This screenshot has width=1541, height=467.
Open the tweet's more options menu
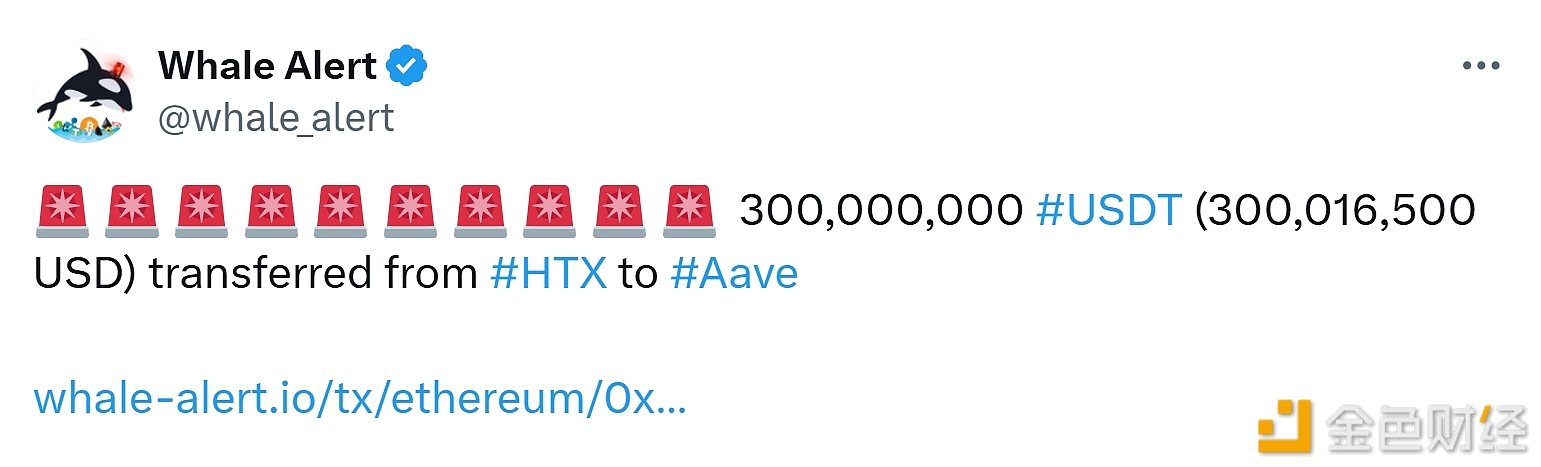pyautogui.click(x=1480, y=66)
